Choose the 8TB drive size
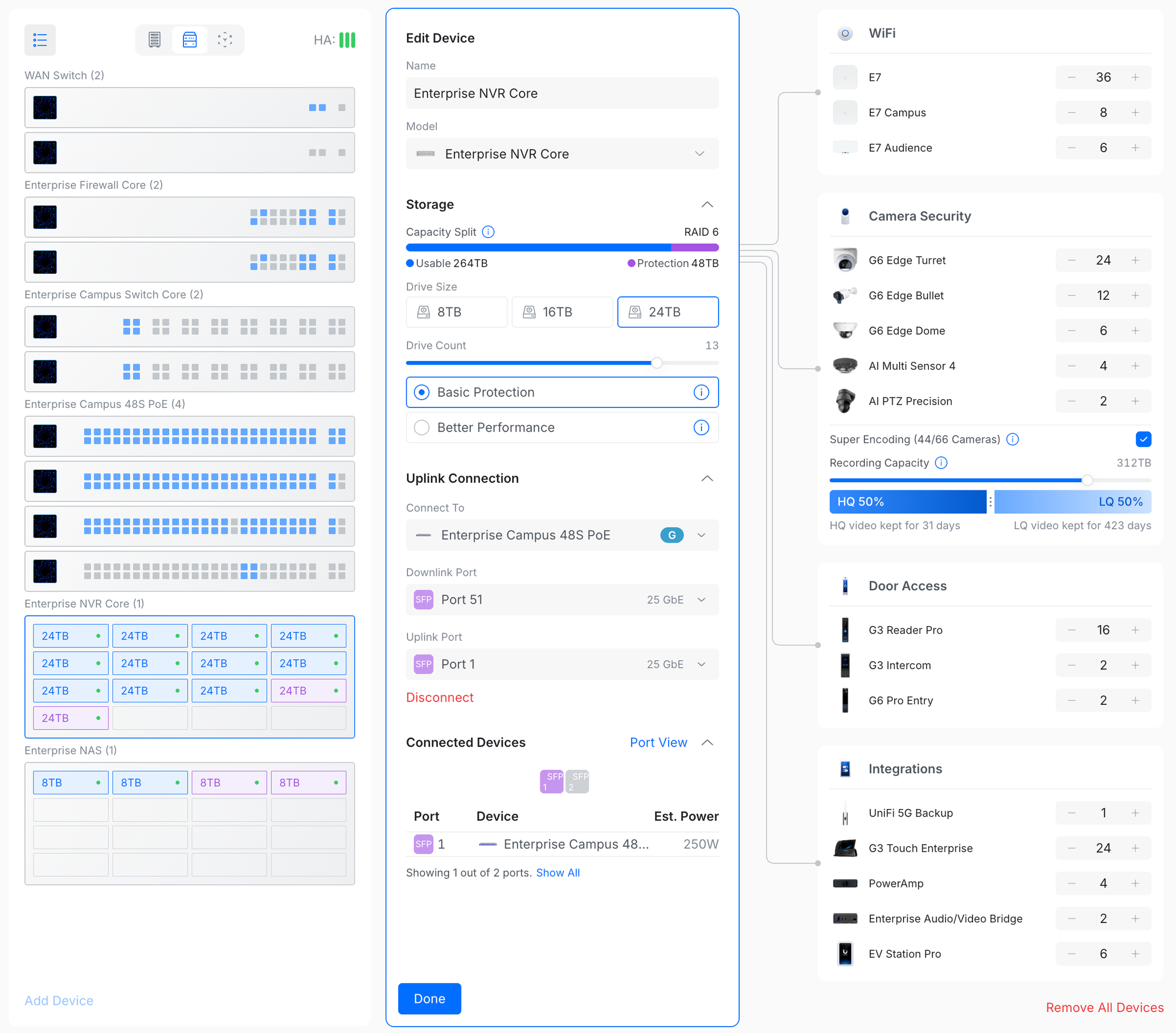The image size is (1176, 1033). click(x=457, y=312)
